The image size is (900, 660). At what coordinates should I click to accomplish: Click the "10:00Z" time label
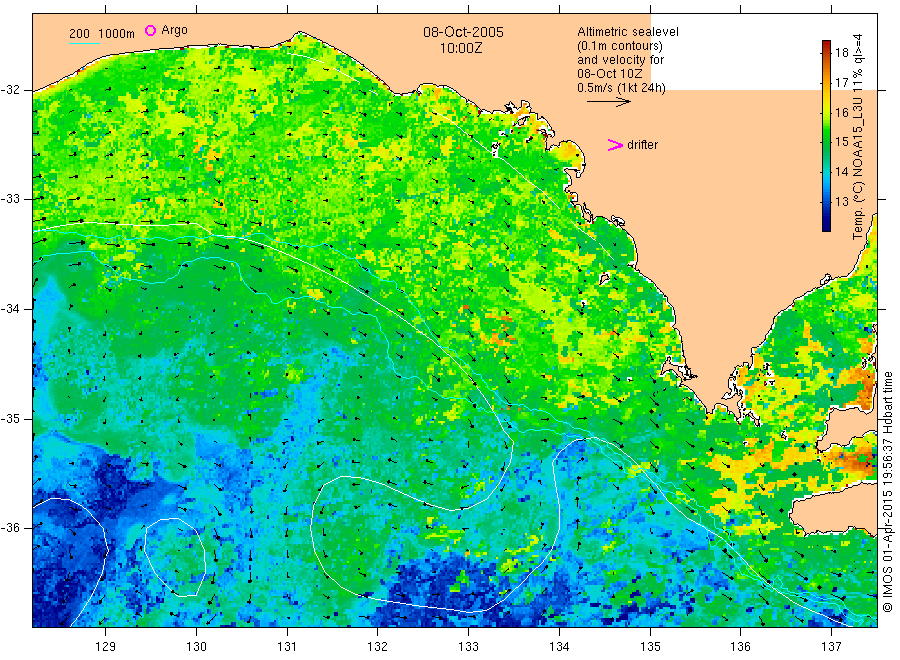coord(461,48)
